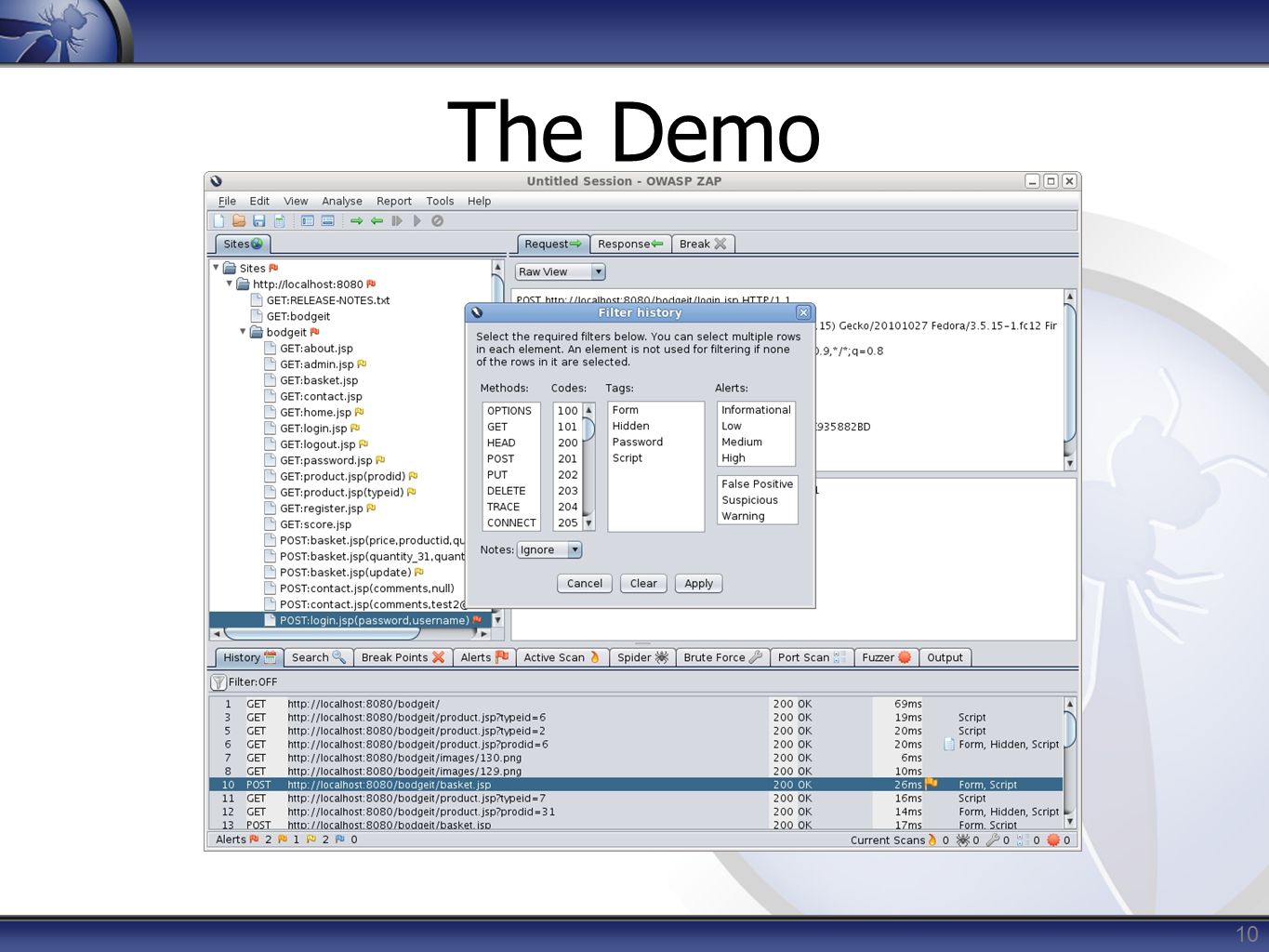The width and height of the screenshot is (1269, 952).
Task: Toggle break on requests, green right arrow
Action: pyautogui.click(x=356, y=221)
